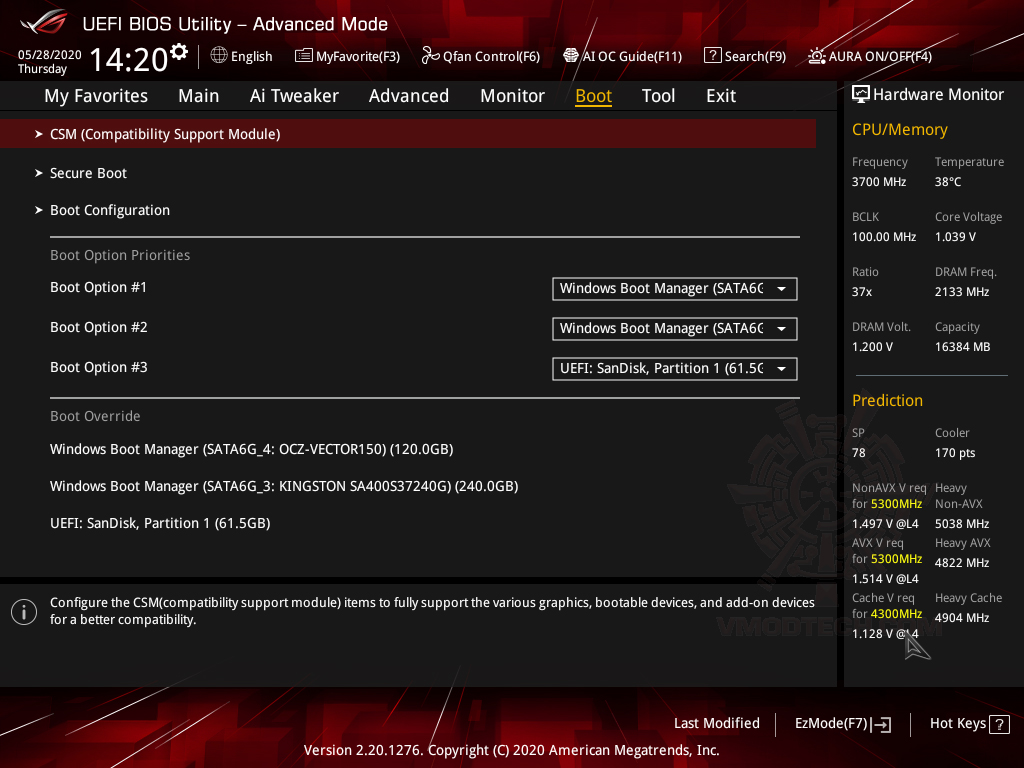The height and width of the screenshot is (768, 1024).
Task: Click the info icon beside the CSM description
Action: click(23, 611)
